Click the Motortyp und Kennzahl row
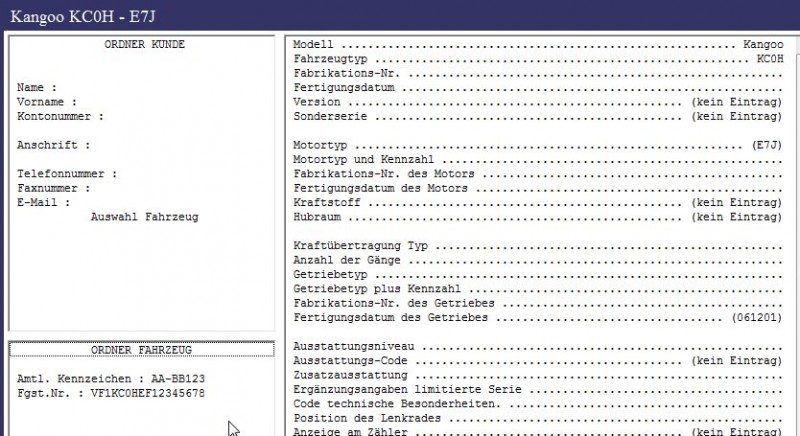The height and width of the screenshot is (436, 800). tap(538, 159)
